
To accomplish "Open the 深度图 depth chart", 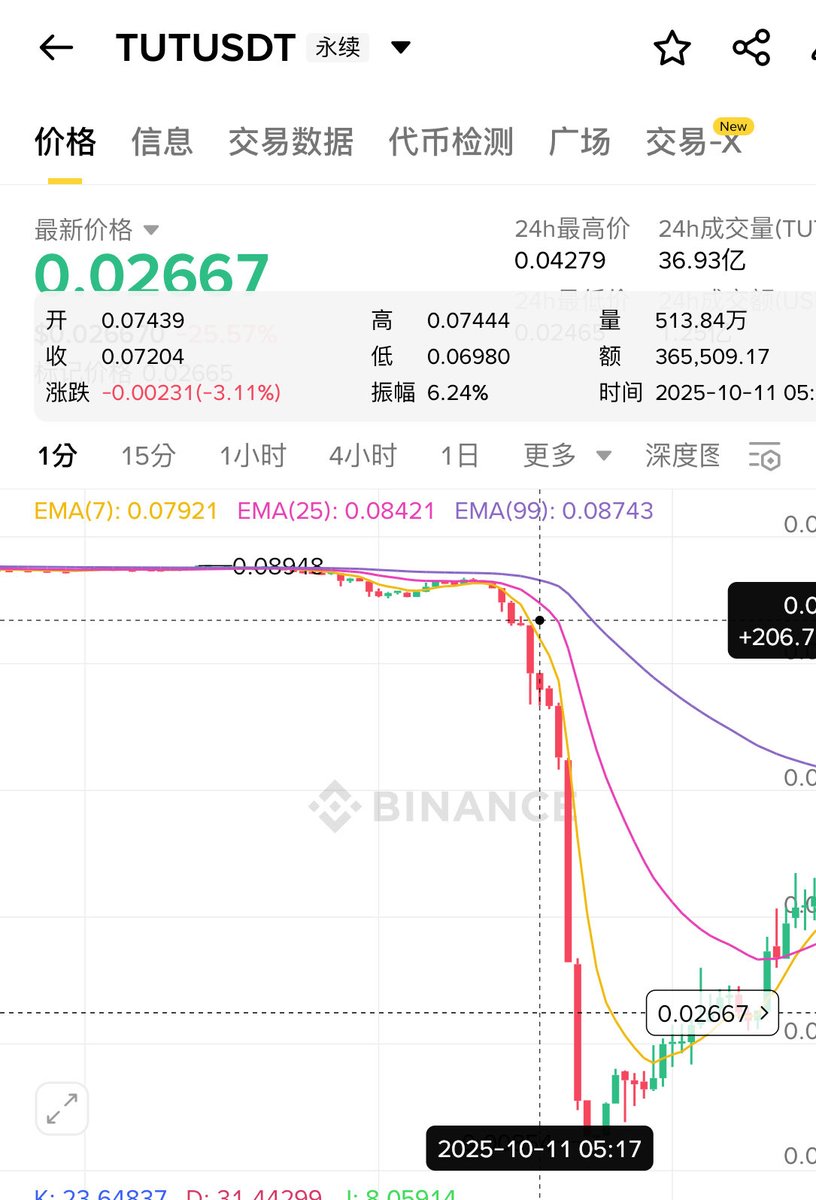I will pyautogui.click(x=683, y=456).
